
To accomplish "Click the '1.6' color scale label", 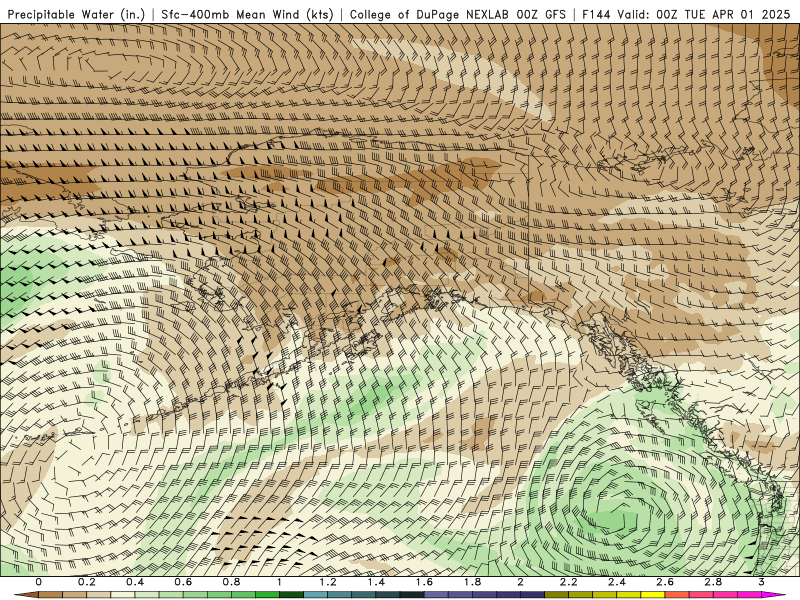I will [424, 582].
